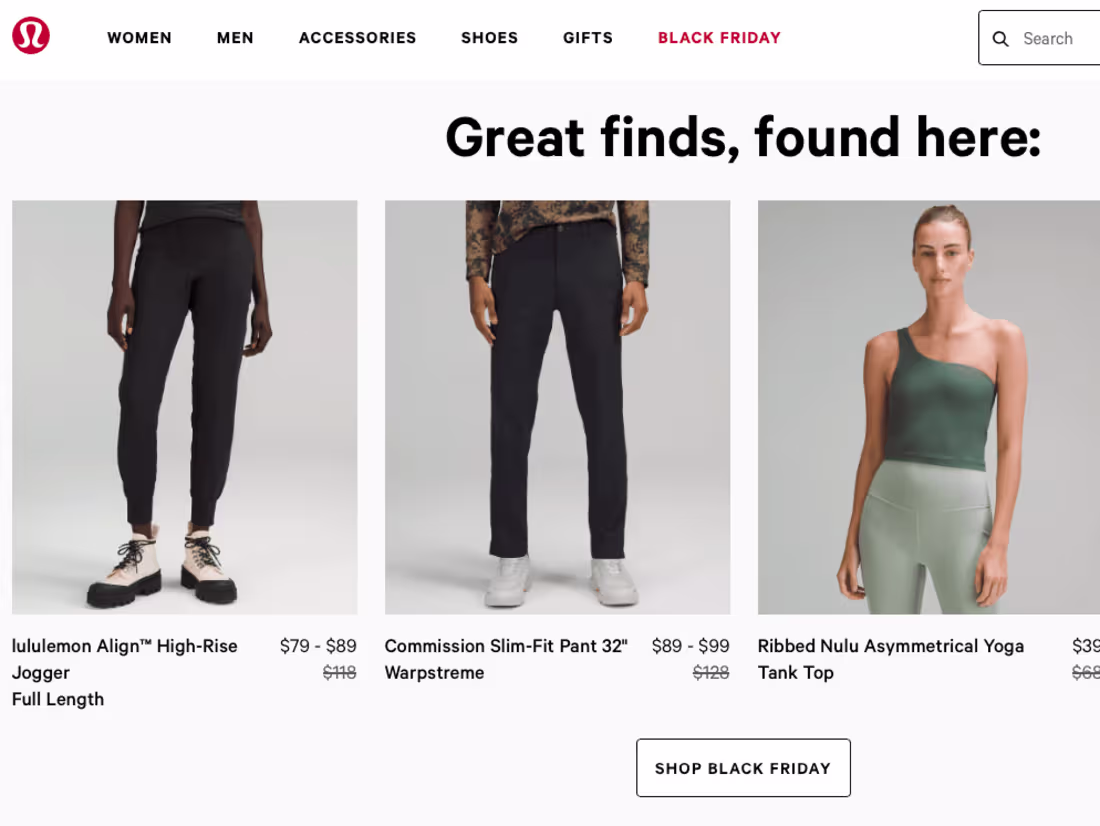Go to the Black Friday section
This screenshot has width=1100, height=826.
pos(719,38)
